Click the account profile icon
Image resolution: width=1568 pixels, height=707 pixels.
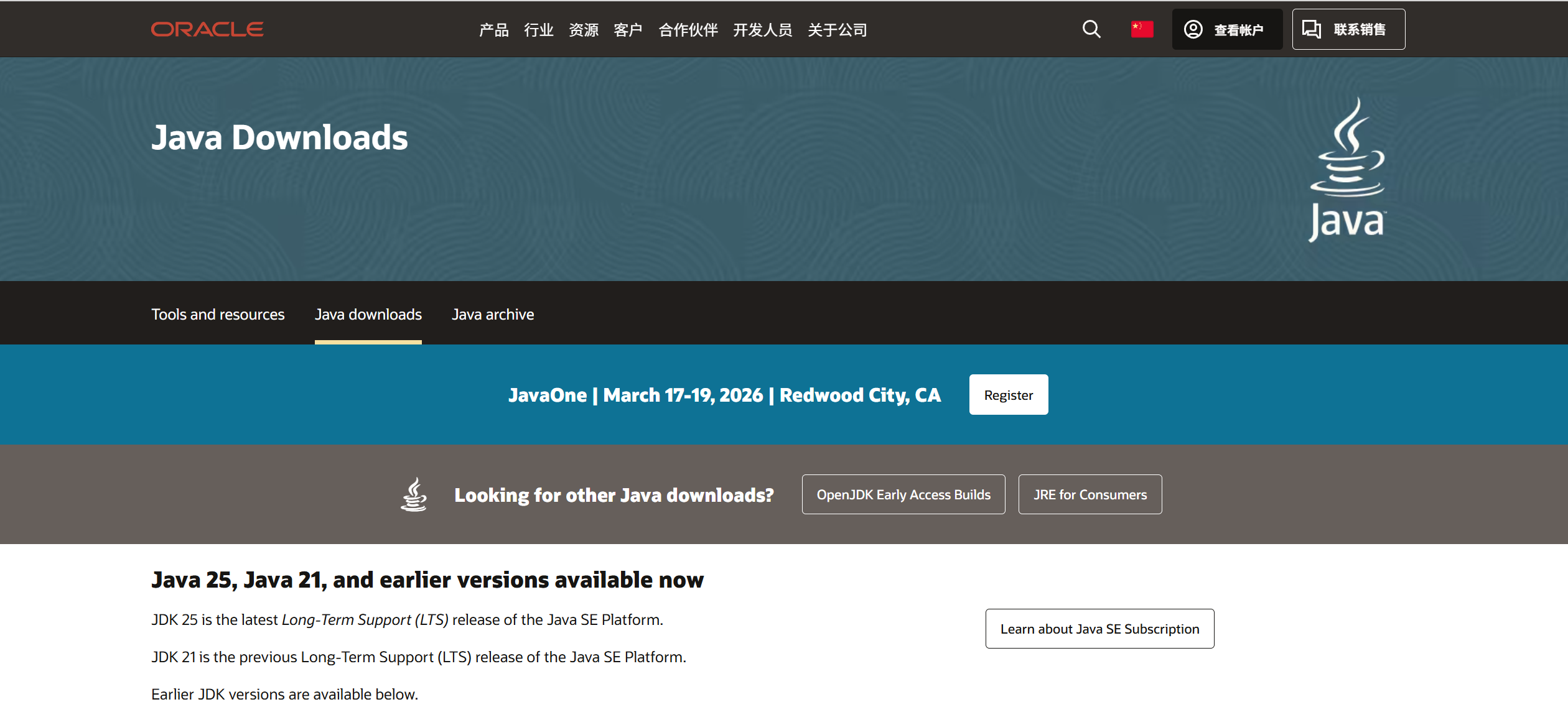click(1193, 29)
